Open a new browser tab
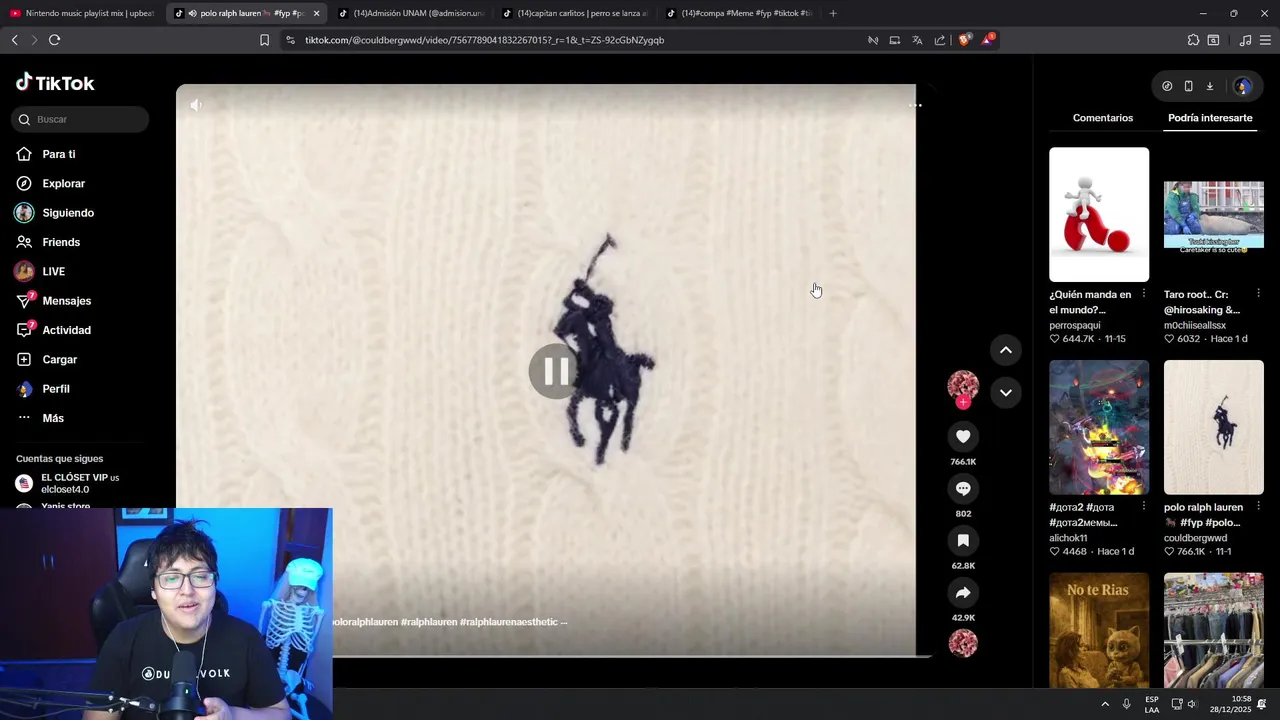The image size is (1280, 720). point(833,13)
